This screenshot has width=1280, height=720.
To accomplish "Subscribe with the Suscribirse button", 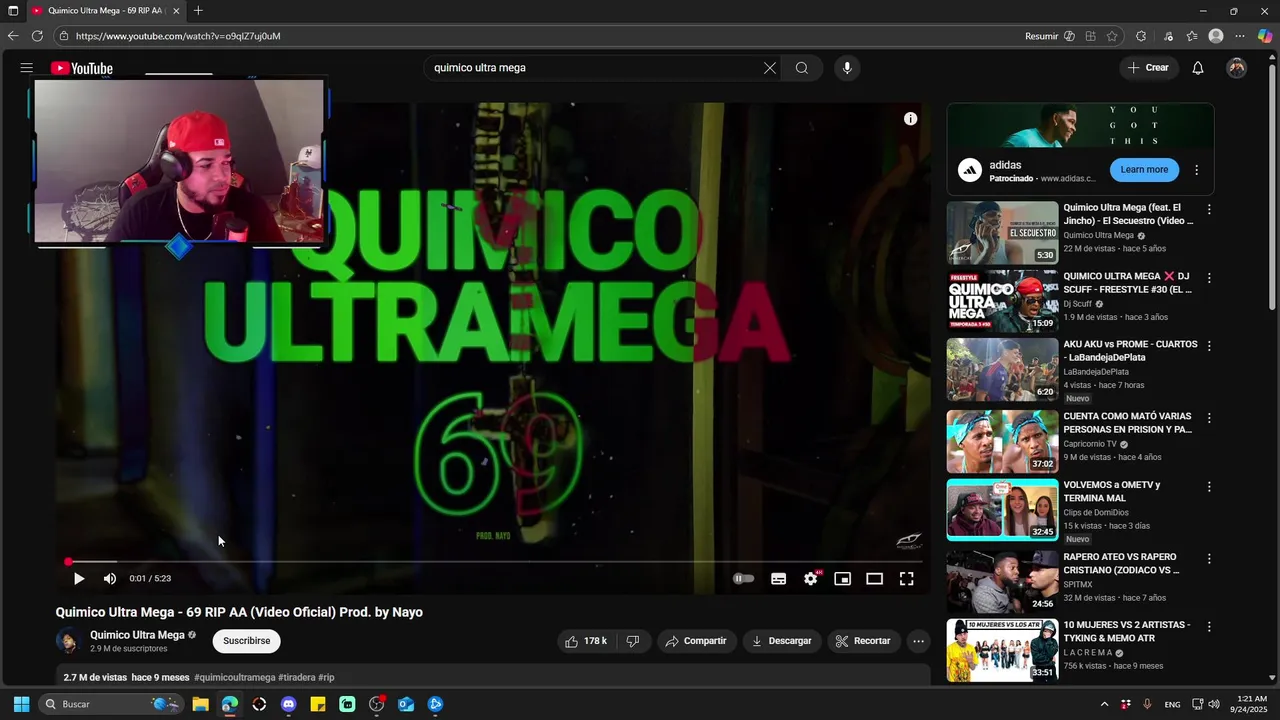I will point(247,641).
